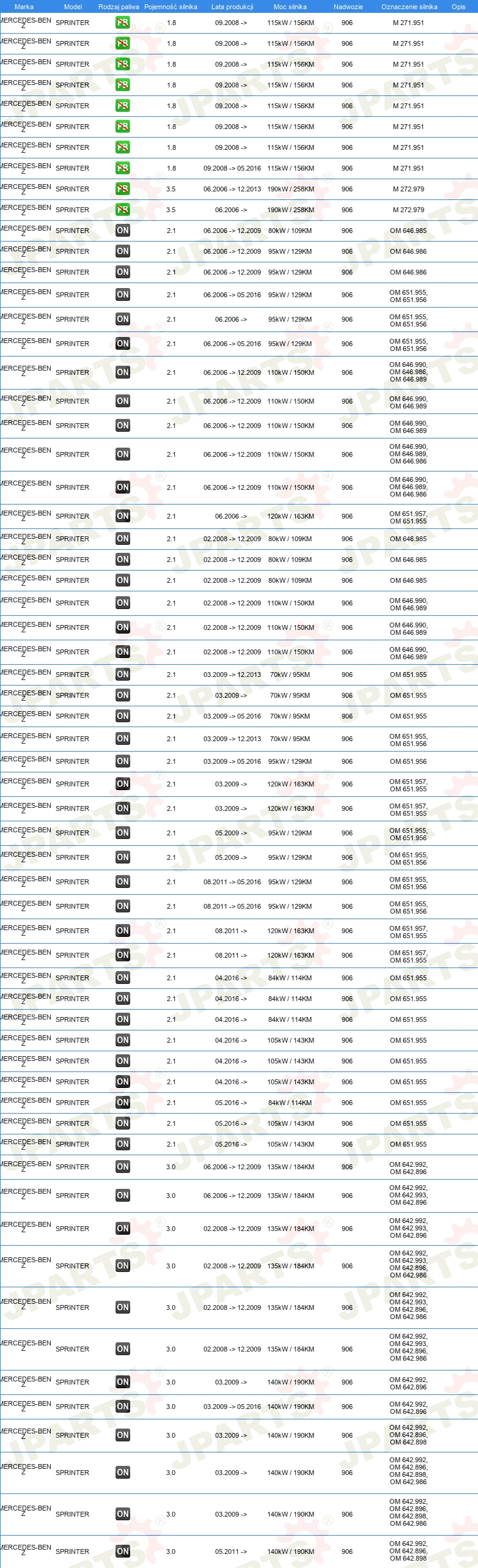Click petrol icon in 3.5 open-ended 06.2006 -> row
This screenshot has width=478, height=1568.
click(x=122, y=210)
